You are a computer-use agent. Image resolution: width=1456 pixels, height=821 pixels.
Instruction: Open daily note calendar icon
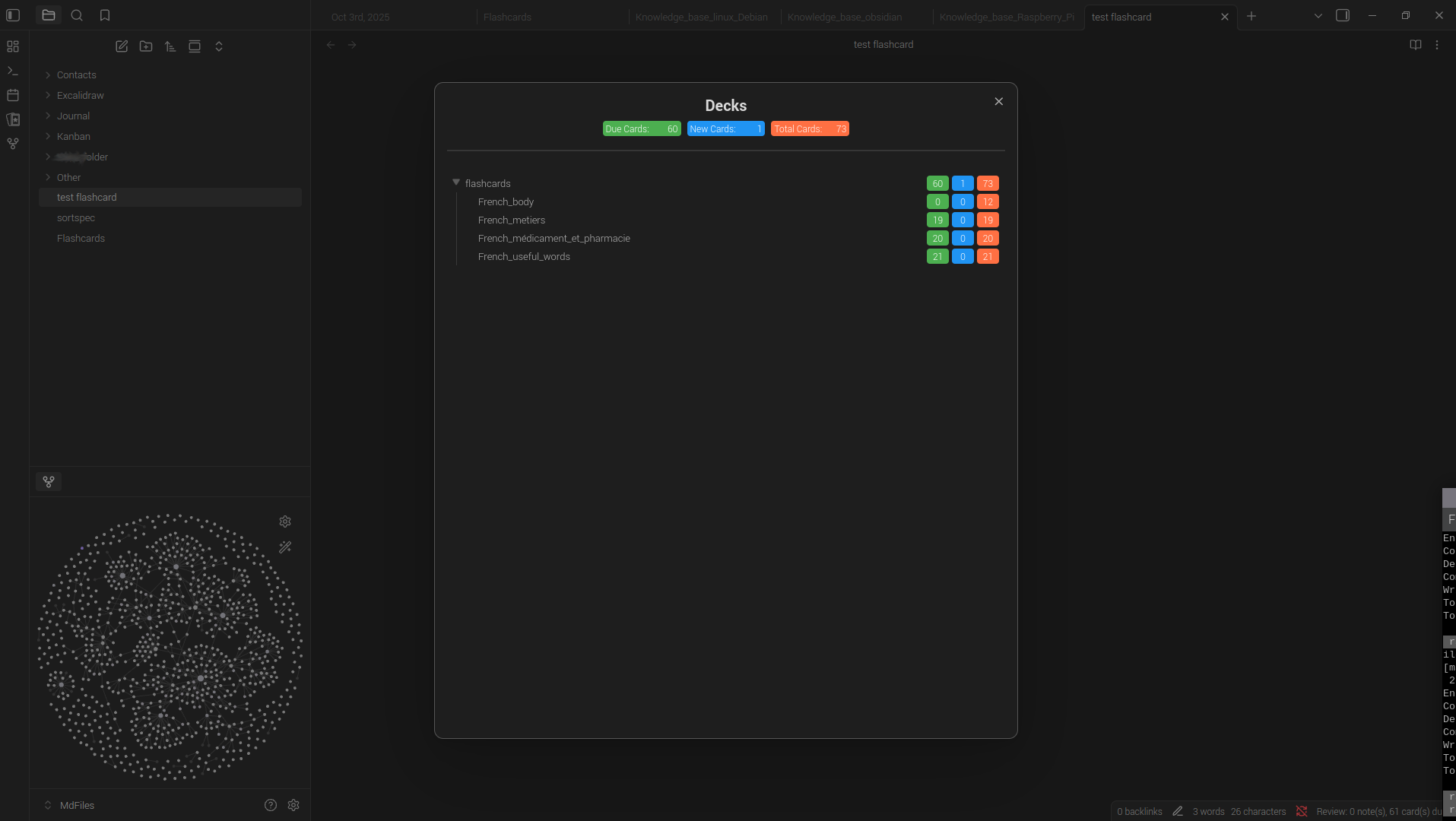13,95
